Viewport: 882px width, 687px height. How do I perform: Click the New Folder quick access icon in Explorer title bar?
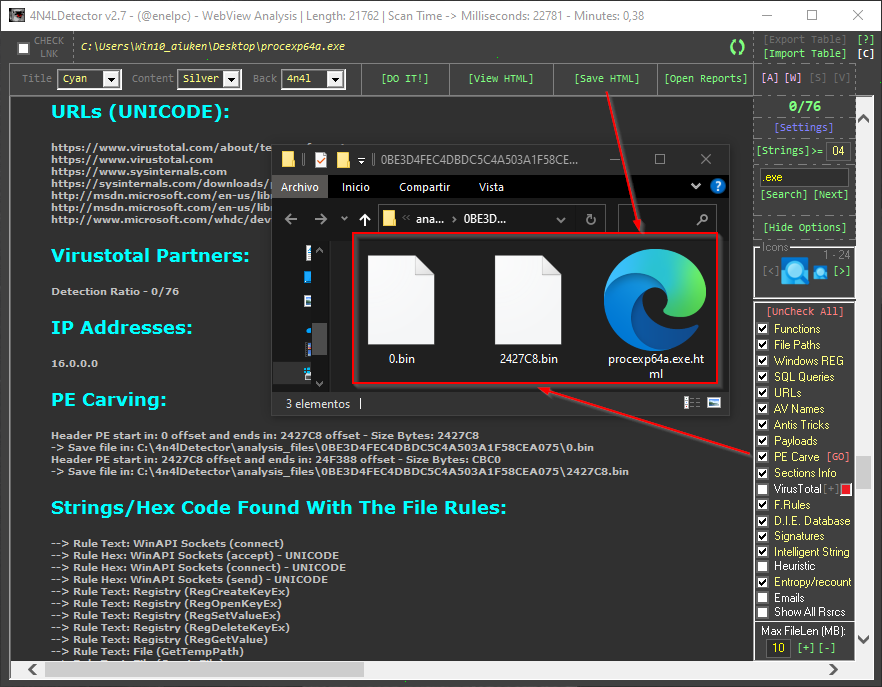pos(343,160)
